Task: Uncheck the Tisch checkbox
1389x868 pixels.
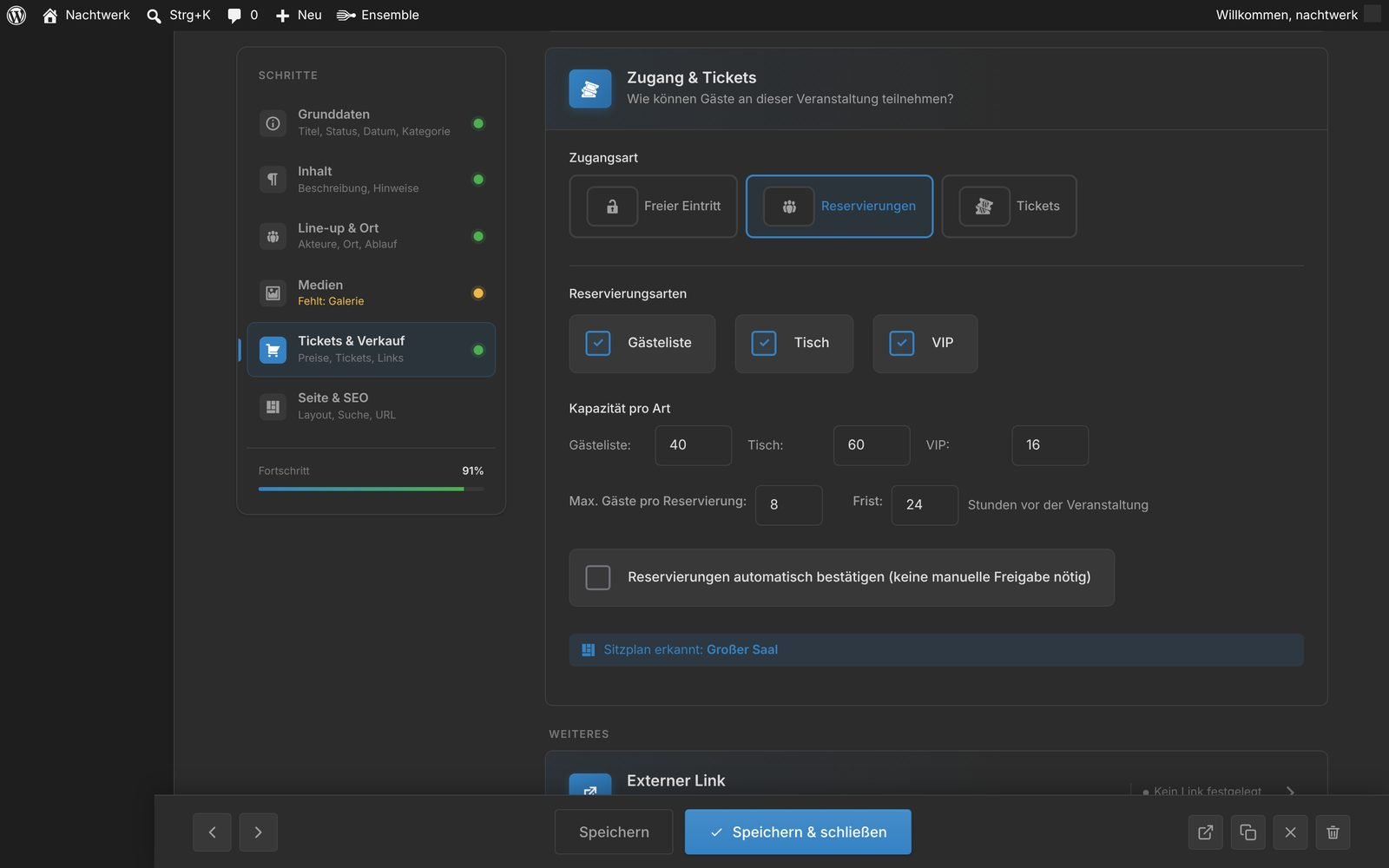Action: (764, 343)
